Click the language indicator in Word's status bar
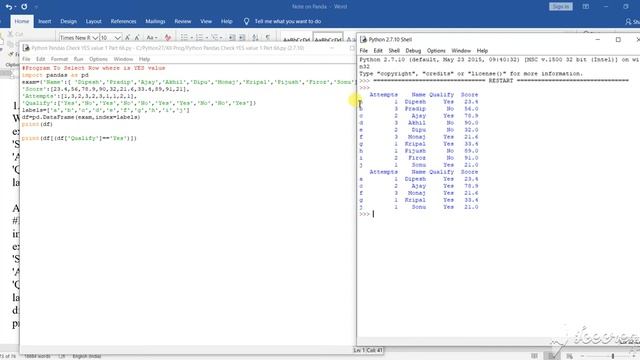Screen dimensions: 640x360 tap(87, 356)
